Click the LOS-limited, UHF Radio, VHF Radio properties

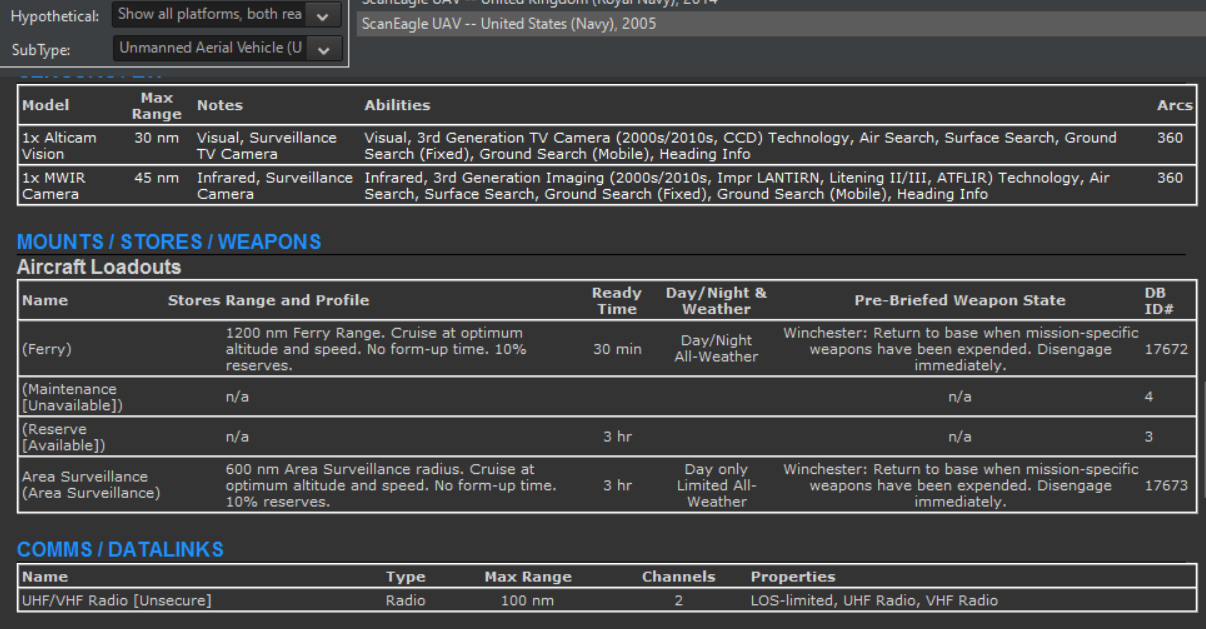click(874, 601)
